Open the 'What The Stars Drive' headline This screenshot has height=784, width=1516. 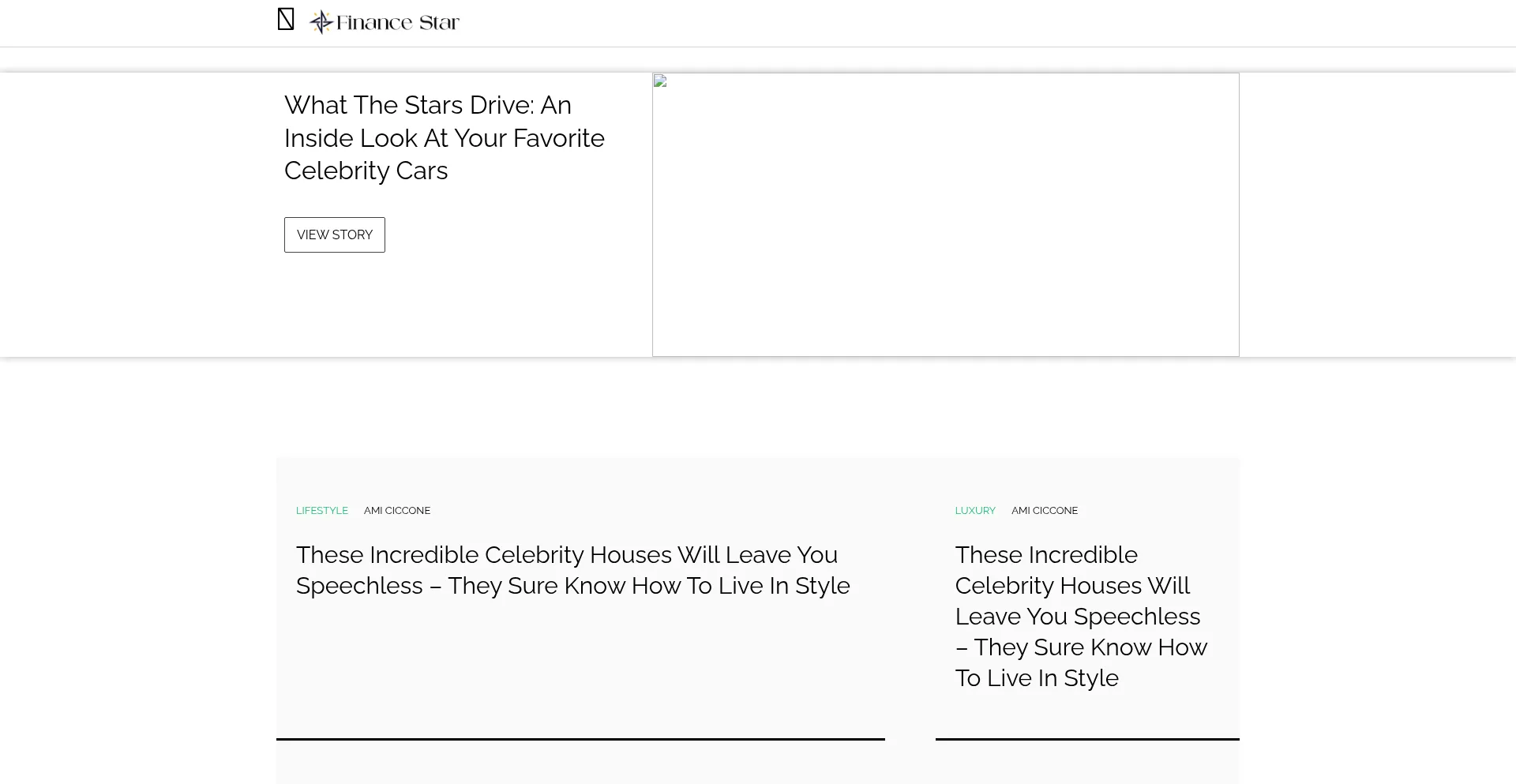click(444, 138)
